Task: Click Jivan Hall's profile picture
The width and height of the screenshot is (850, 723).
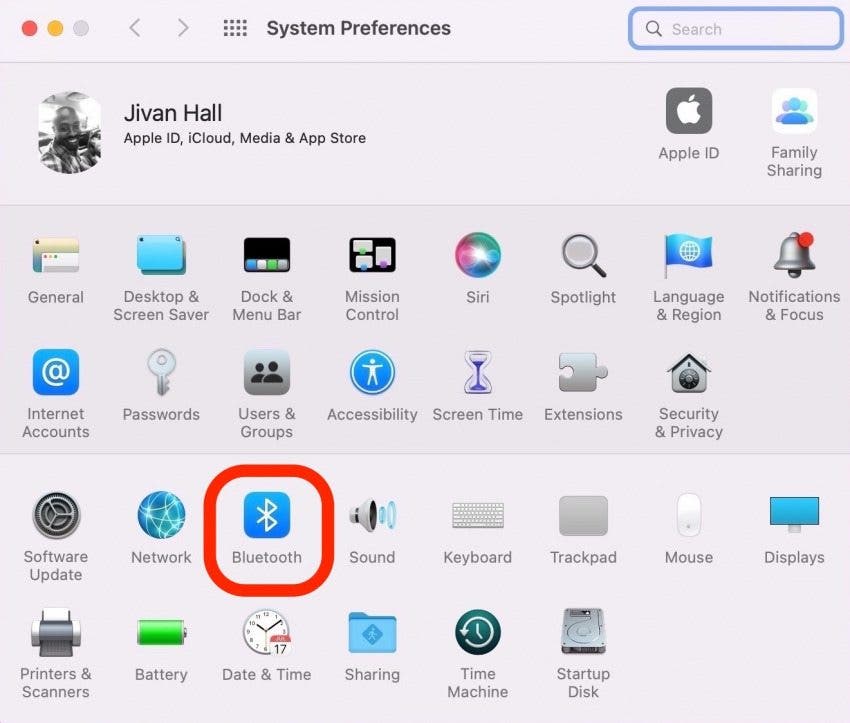Action: [69, 133]
